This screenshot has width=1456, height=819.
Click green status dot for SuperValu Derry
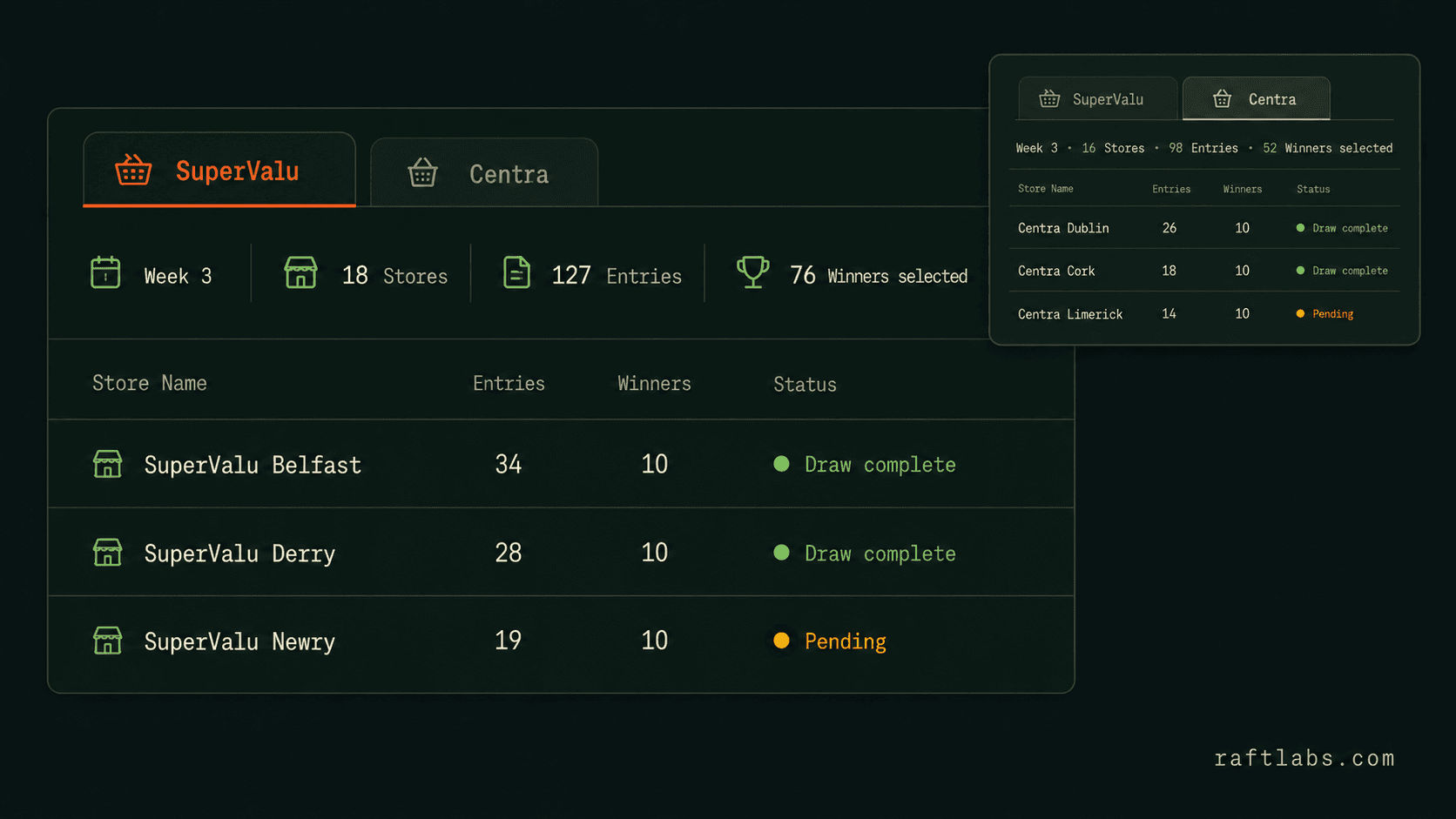(x=781, y=552)
